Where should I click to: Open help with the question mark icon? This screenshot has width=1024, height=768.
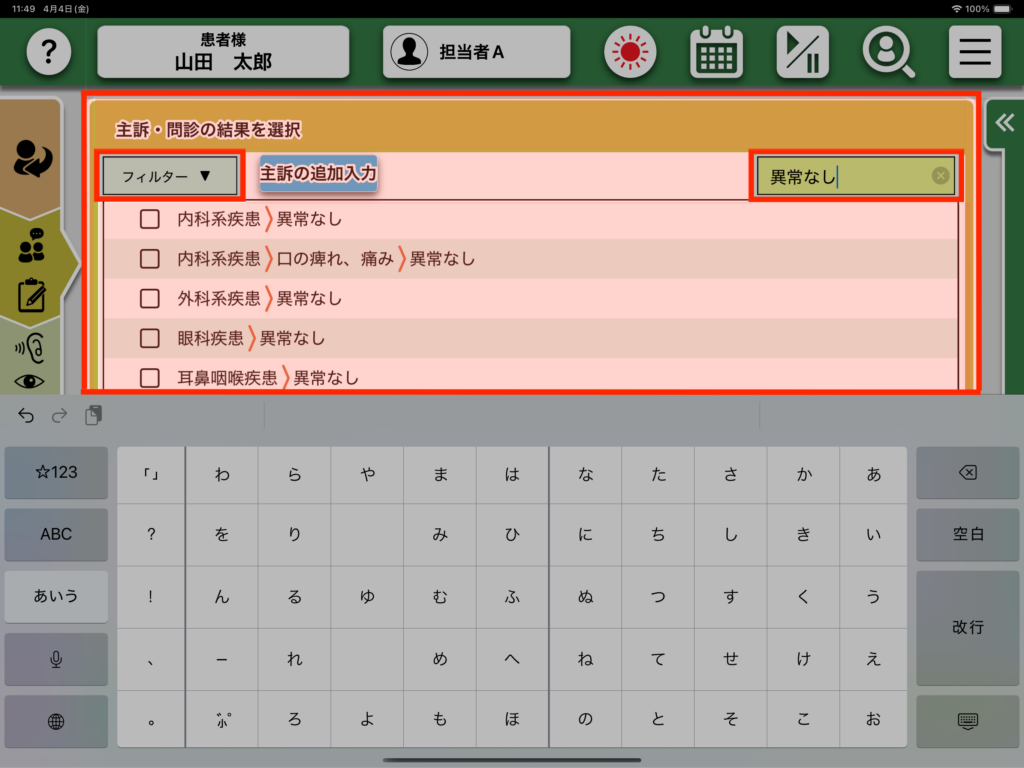pos(49,52)
